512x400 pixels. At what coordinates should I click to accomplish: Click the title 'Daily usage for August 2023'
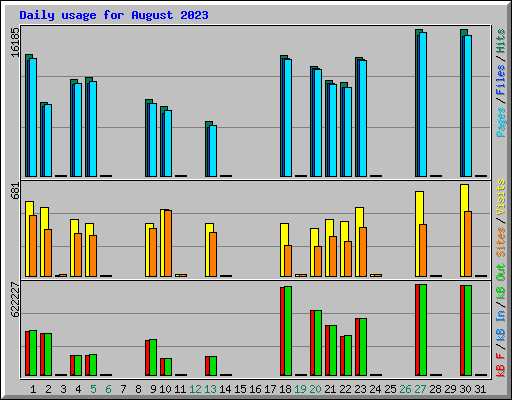click(114, 15)
